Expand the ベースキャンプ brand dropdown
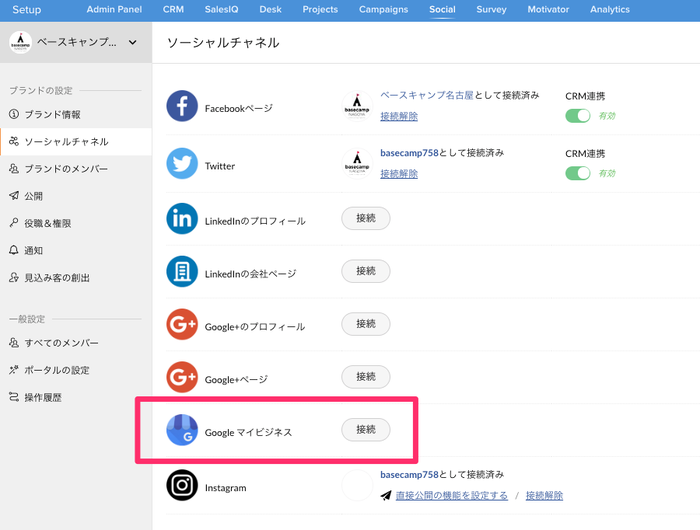Screen dimensions: 700x530 (x=133, y=42)
